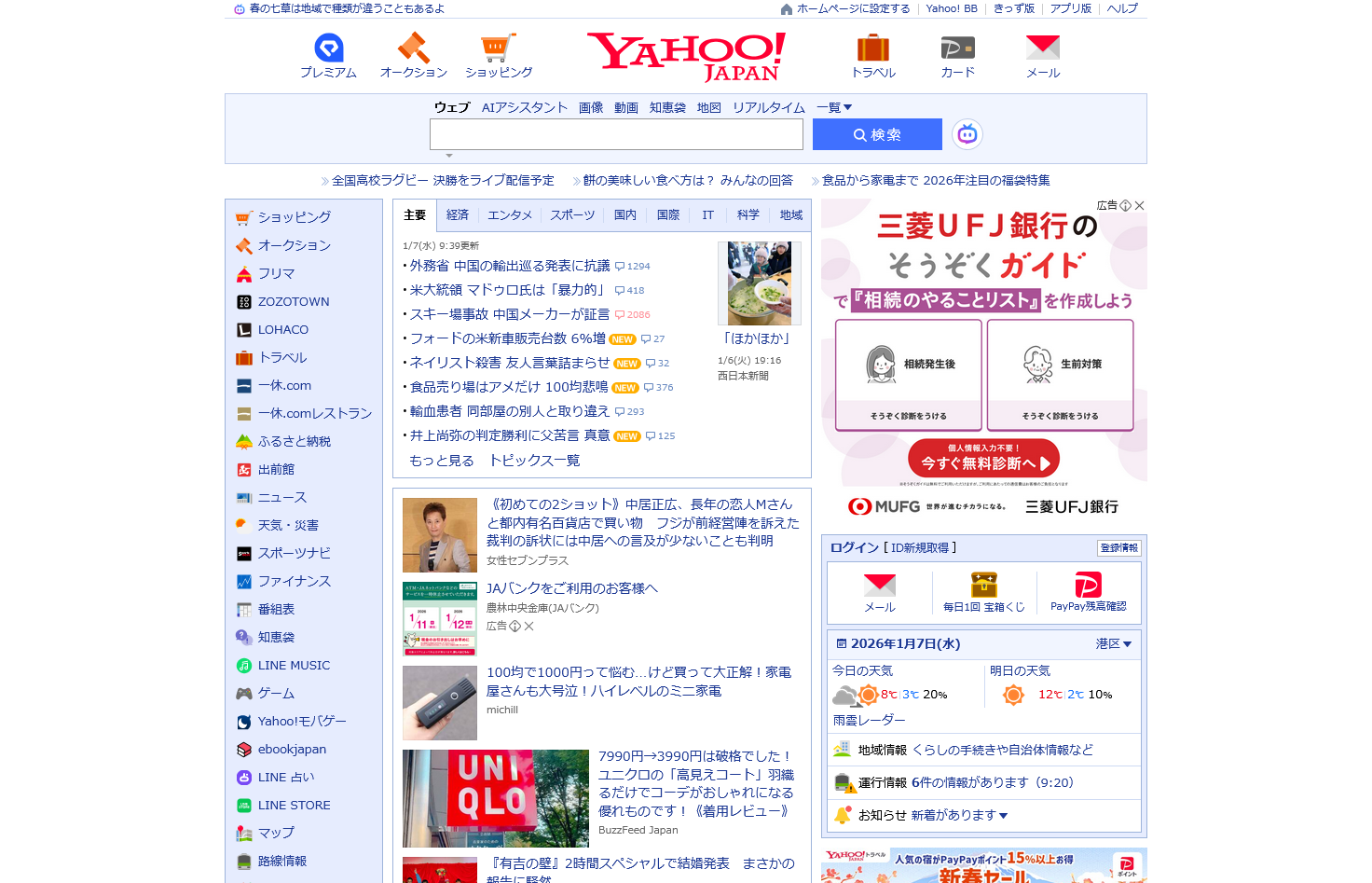Open the もっと見る news link
The image size is (1372, 883).
click(x=442, y=461)
